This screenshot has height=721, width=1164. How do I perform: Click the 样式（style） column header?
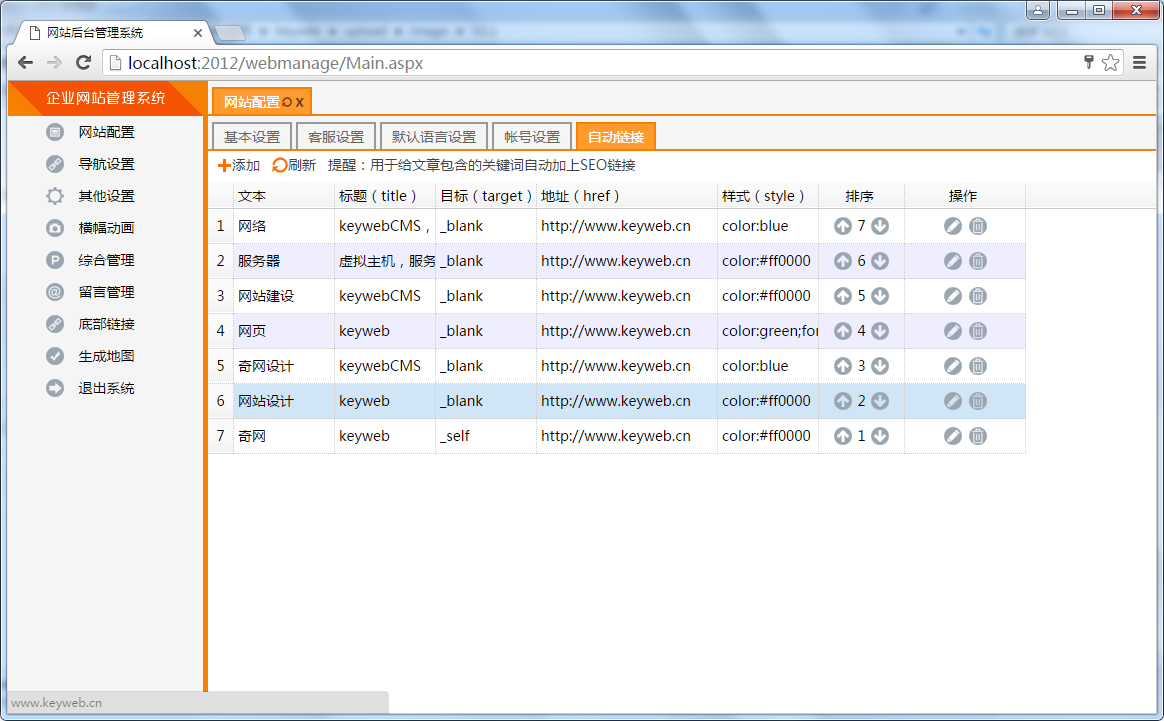coord(768,196)
